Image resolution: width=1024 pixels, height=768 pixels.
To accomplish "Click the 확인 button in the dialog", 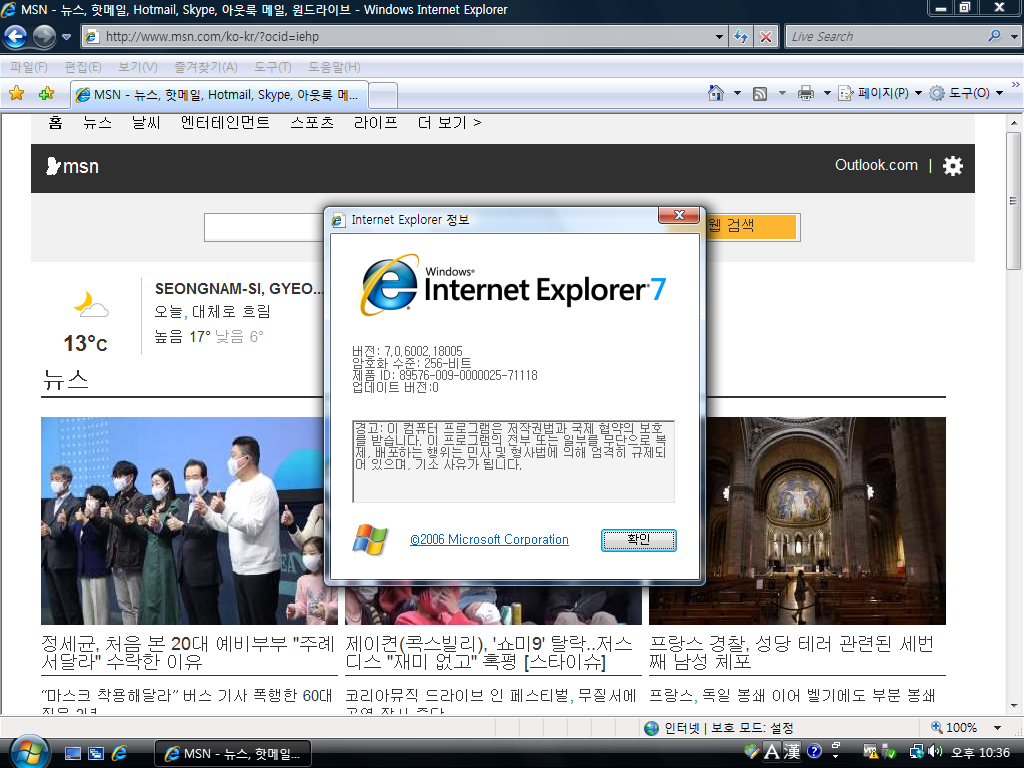I will (638, 540).
